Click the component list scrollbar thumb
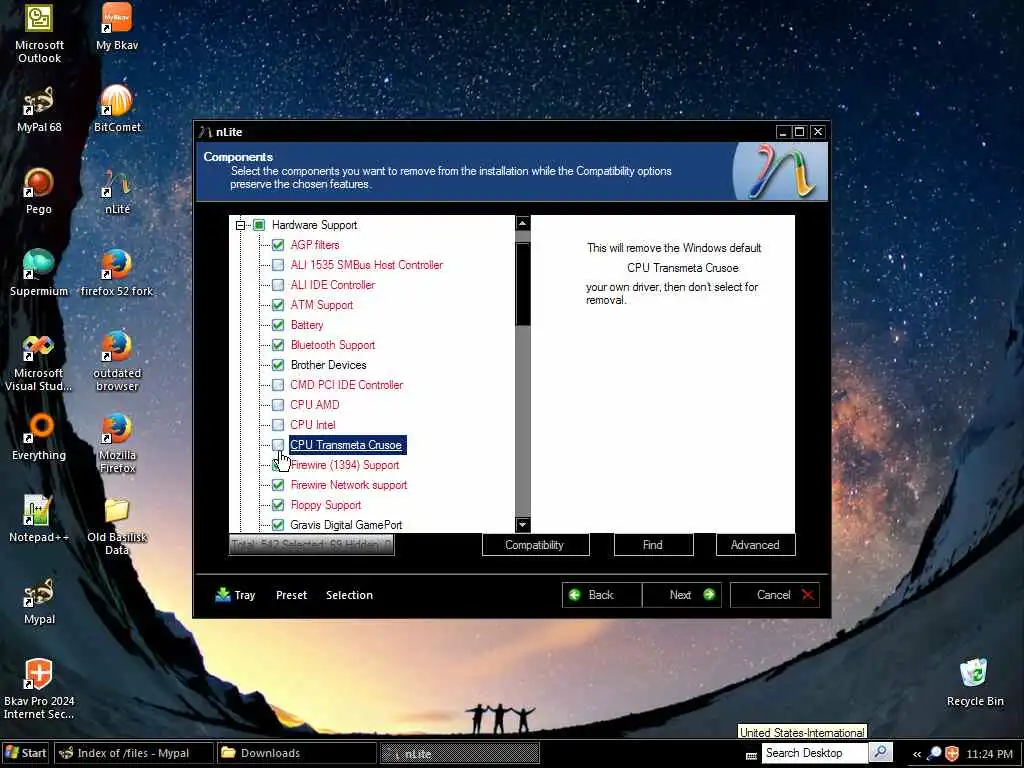 (x=522, y=284)
